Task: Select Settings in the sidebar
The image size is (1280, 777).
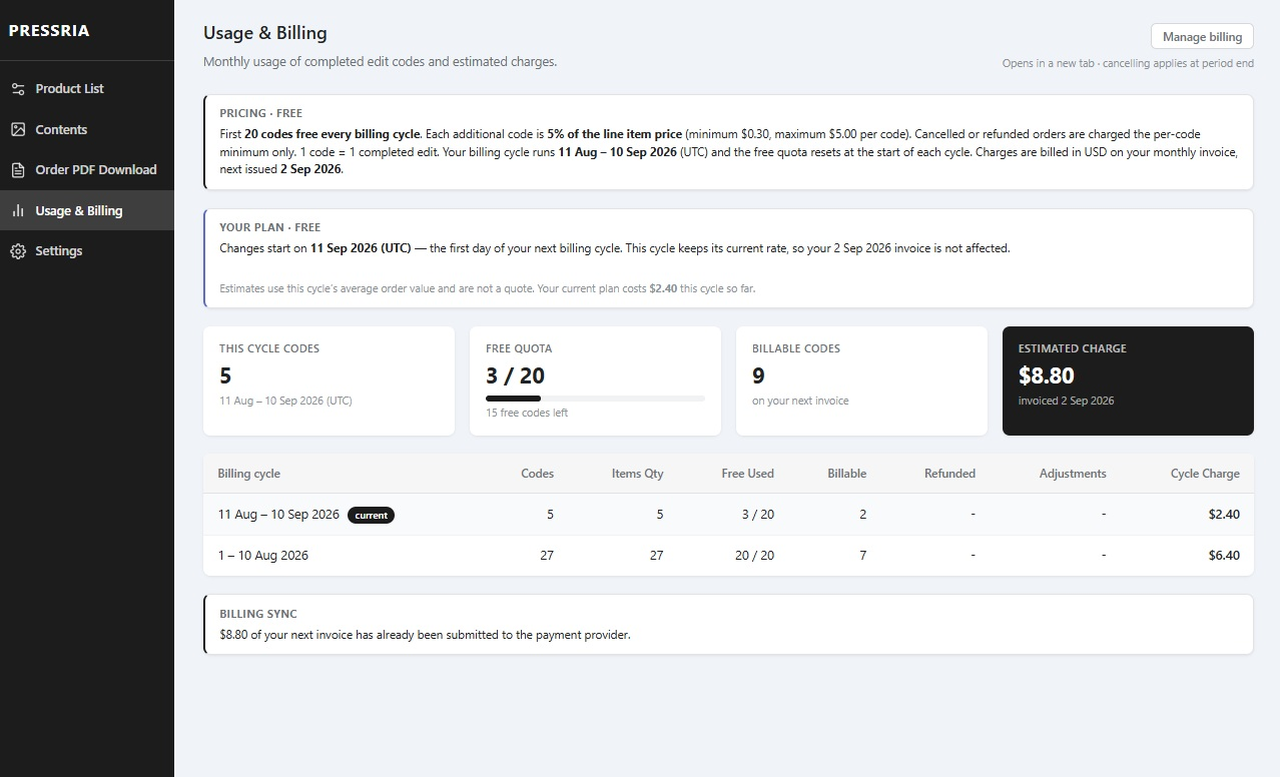Action: point(87,251)
